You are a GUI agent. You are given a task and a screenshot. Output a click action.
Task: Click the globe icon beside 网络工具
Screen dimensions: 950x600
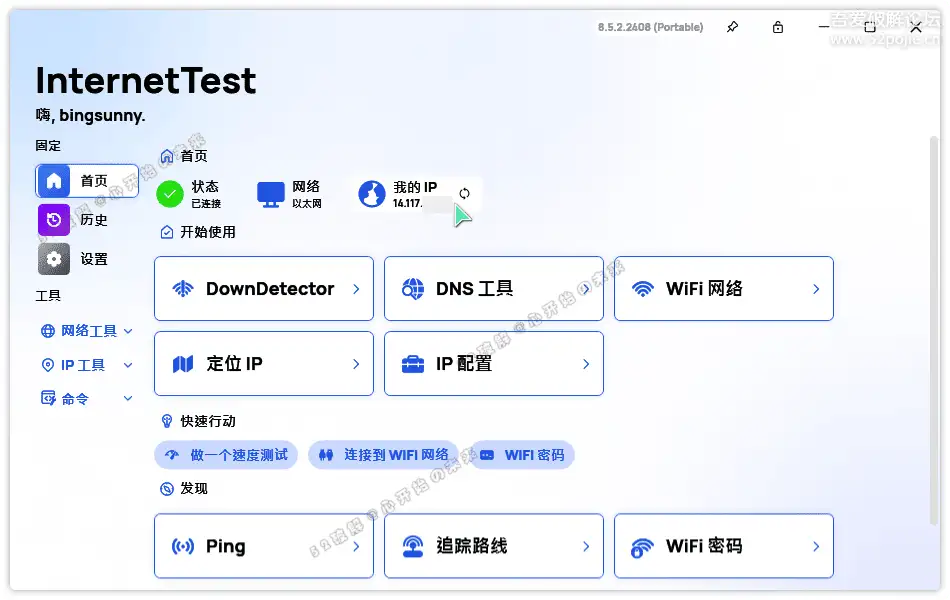click(47, 331)
